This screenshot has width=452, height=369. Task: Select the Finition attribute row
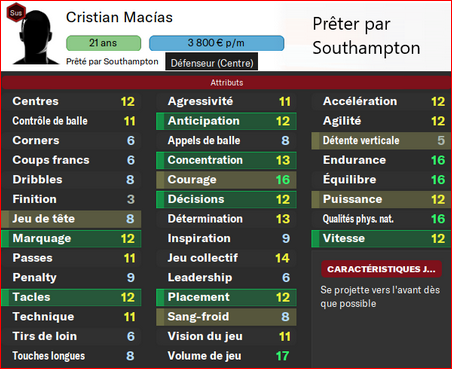(x=71, y=199)
